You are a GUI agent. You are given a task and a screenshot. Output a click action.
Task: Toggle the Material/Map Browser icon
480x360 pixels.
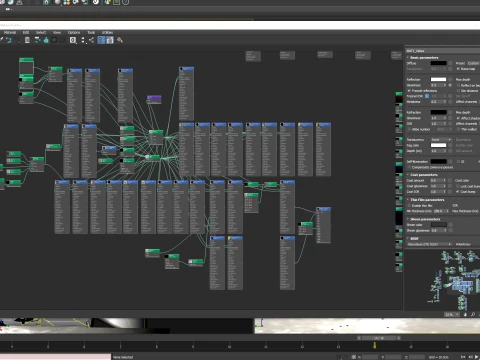point(101,40)
